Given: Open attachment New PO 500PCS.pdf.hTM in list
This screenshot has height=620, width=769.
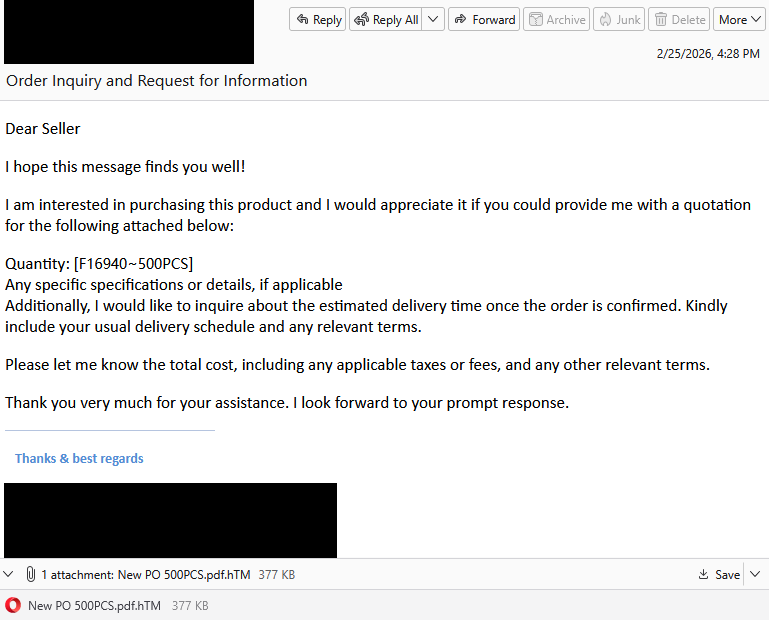Looking at the screenshot, I should [x=94, y=606].
